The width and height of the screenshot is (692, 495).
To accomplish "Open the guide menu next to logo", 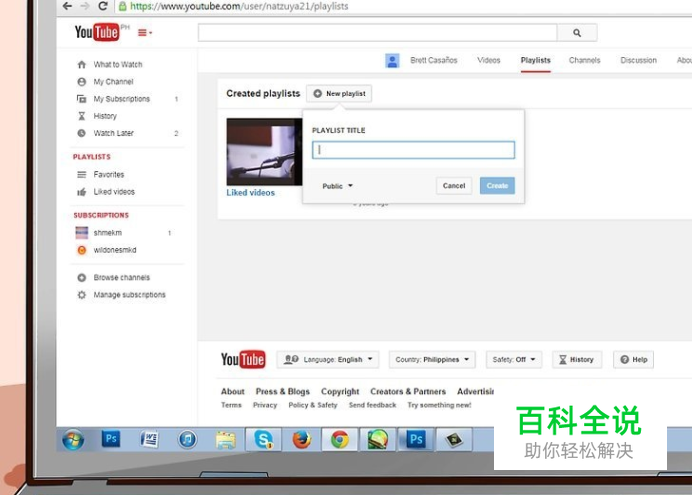I will coord(145,33).
